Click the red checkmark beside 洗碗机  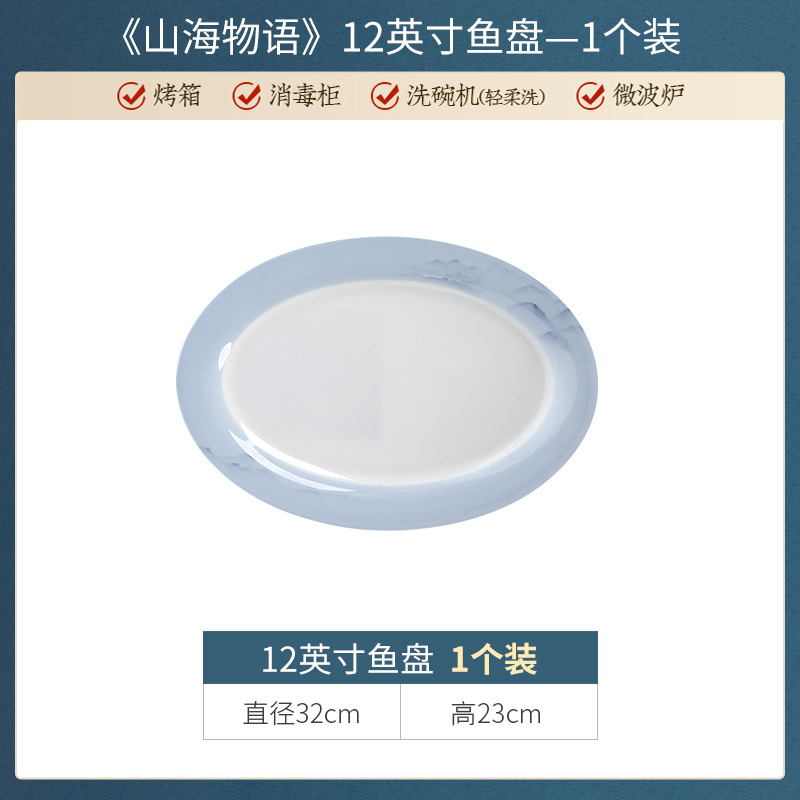(x=385, y=95)
